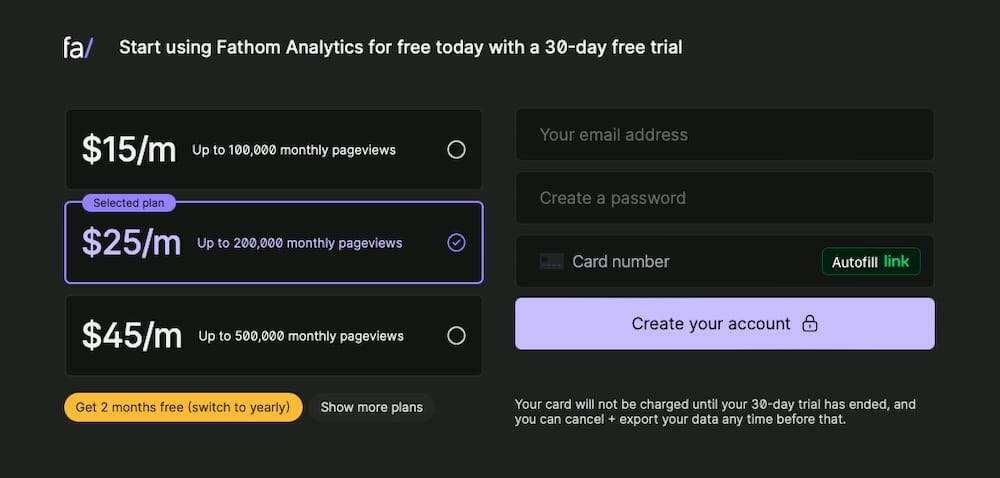Click the 30-day free trial heading
The image size is (1000, 478).
pos(400,47)
